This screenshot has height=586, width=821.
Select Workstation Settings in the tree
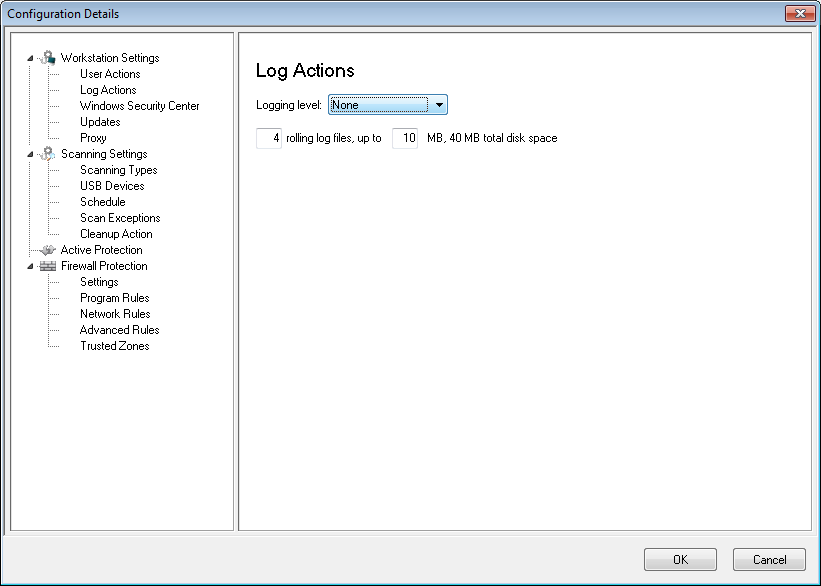(110, 58)
